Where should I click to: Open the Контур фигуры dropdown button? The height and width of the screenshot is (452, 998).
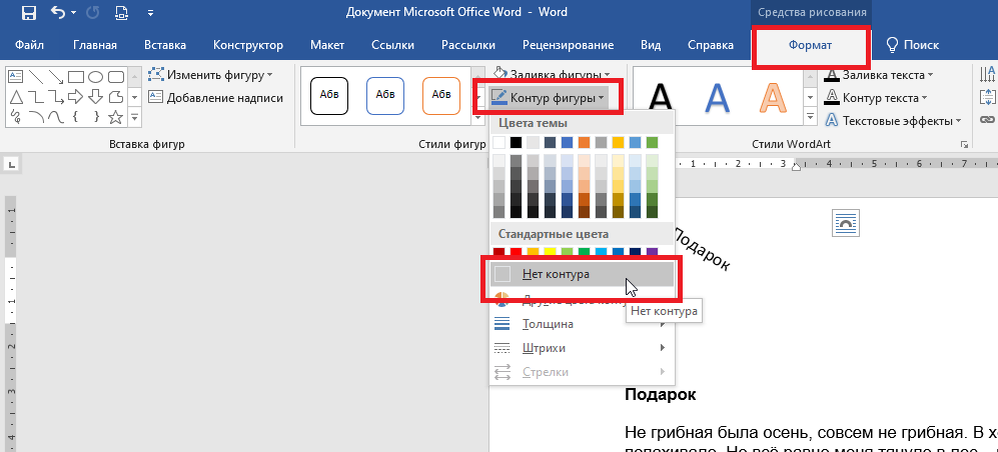click(x=548, y=98)
